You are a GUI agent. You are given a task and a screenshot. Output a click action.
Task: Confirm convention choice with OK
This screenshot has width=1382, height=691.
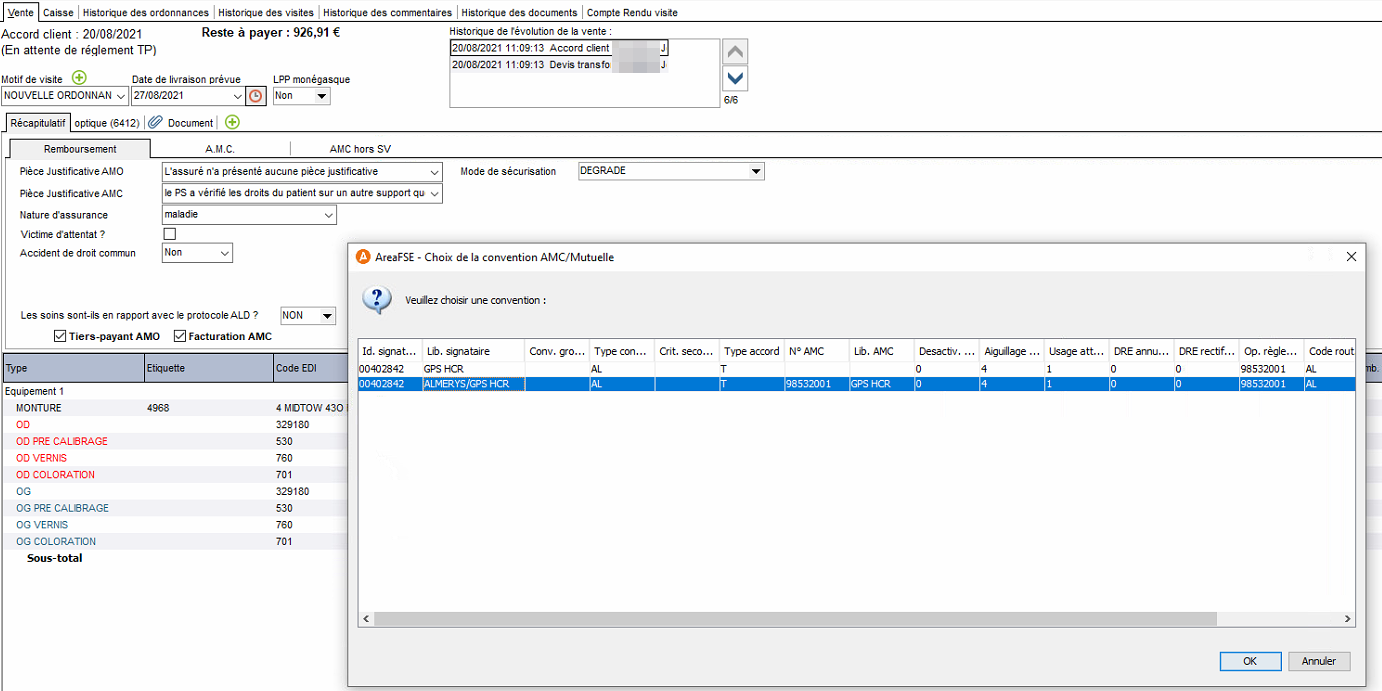[1250, 661]
